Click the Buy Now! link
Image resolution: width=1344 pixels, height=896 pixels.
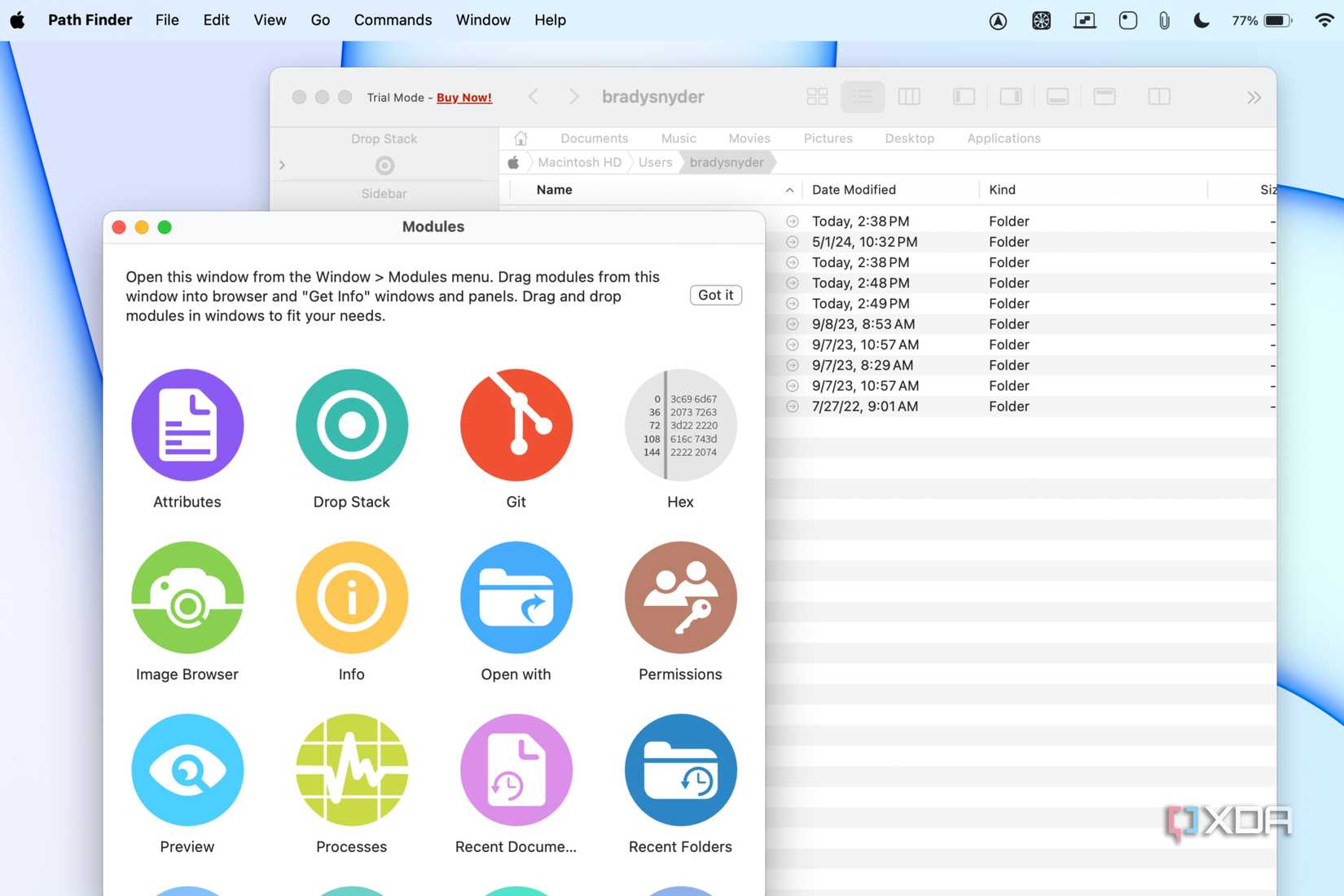click(464, 97)
